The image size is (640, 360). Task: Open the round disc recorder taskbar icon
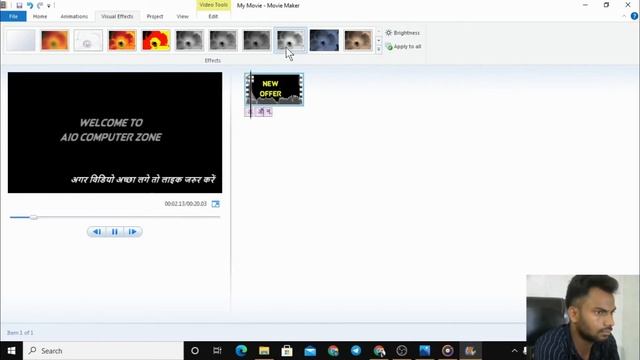click(x=447, y=351)
